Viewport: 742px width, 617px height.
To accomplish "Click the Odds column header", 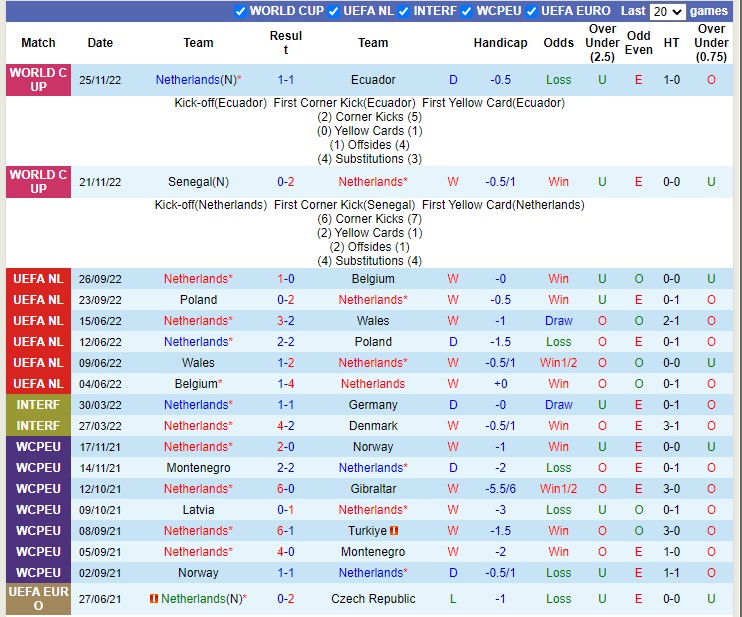I will (558, 43).
